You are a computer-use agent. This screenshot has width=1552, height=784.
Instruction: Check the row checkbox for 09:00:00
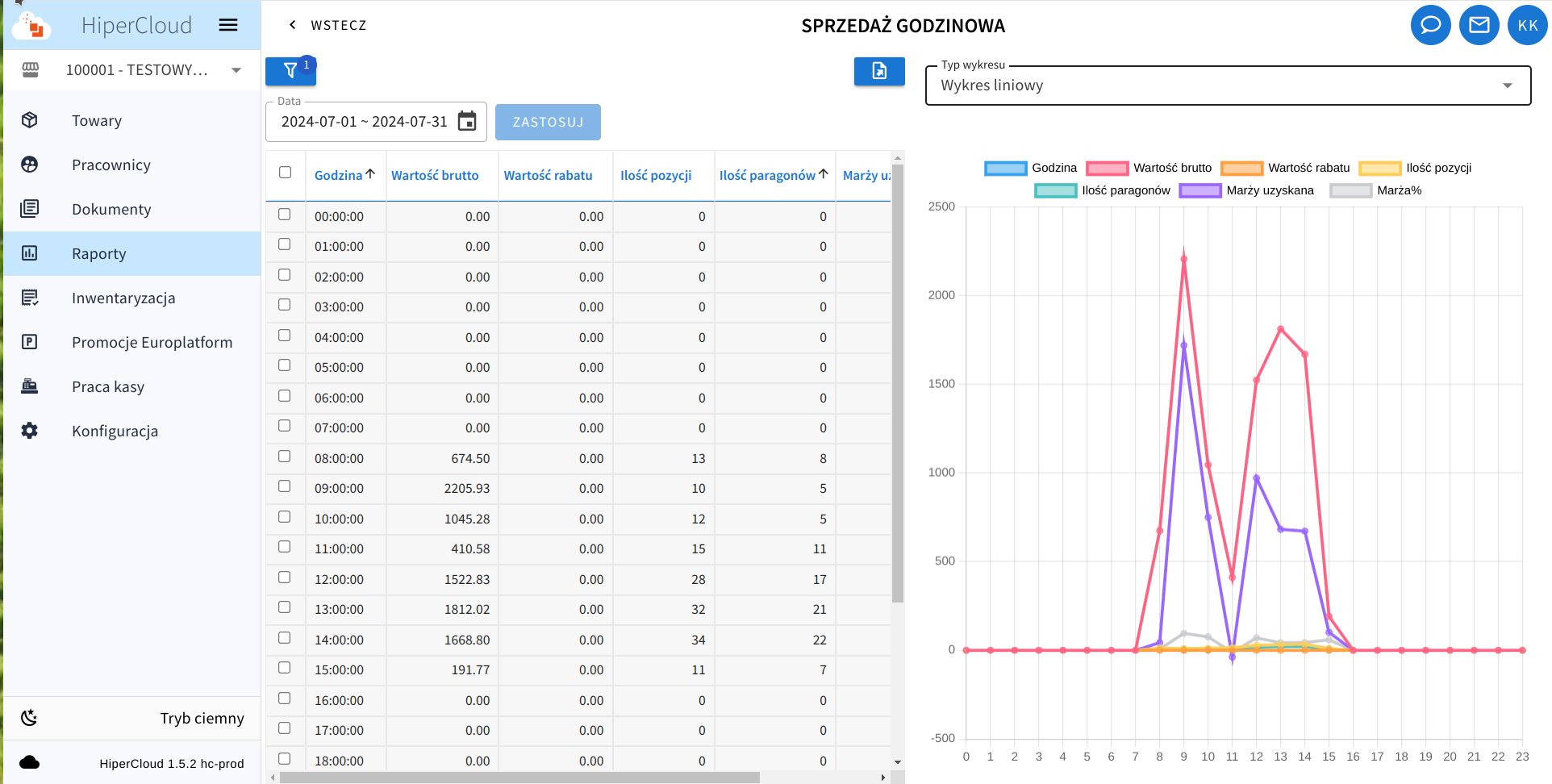click(x=285, y=486)
